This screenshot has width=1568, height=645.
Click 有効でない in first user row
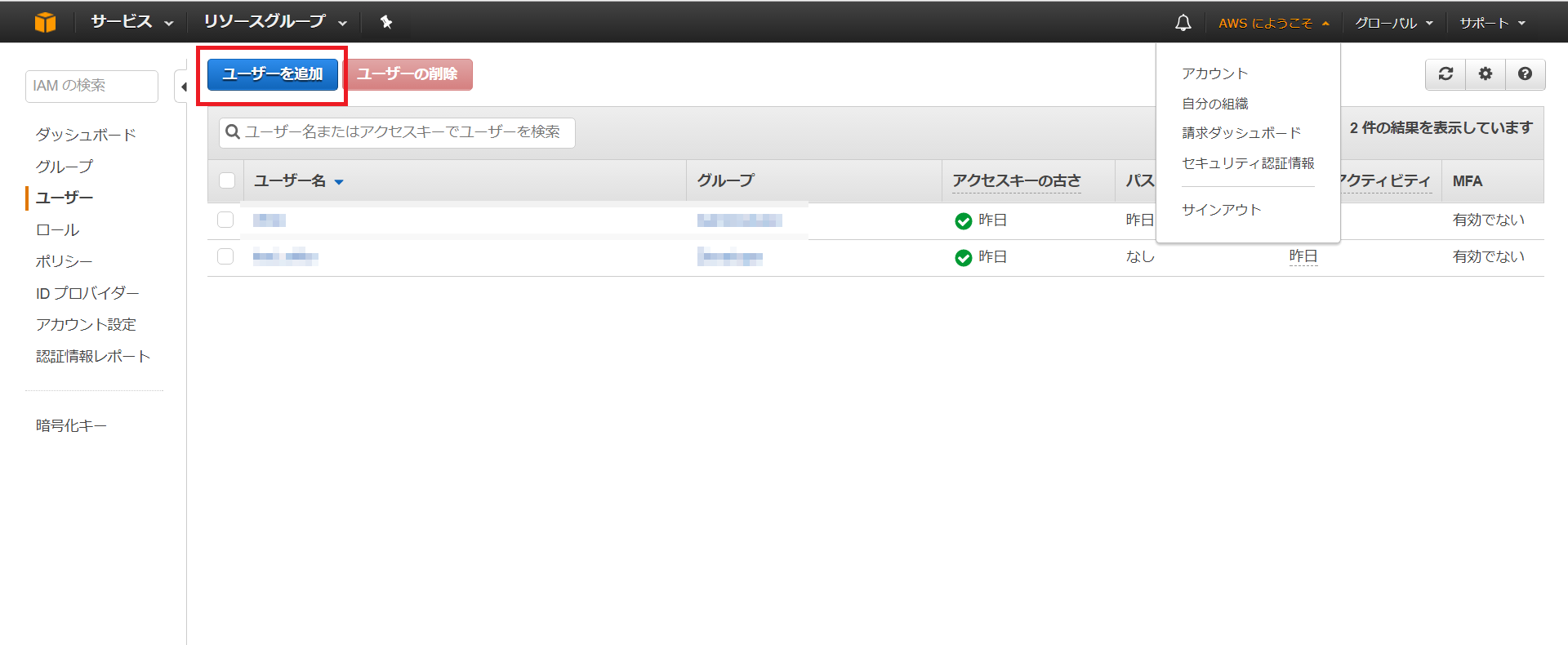pyautogui.click(x=1488, y=220)
